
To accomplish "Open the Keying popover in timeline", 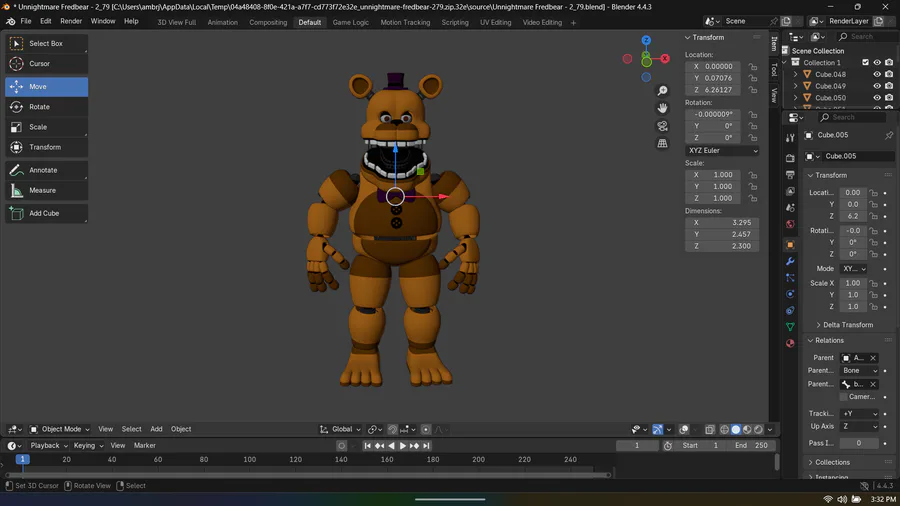I will [88, 446].
